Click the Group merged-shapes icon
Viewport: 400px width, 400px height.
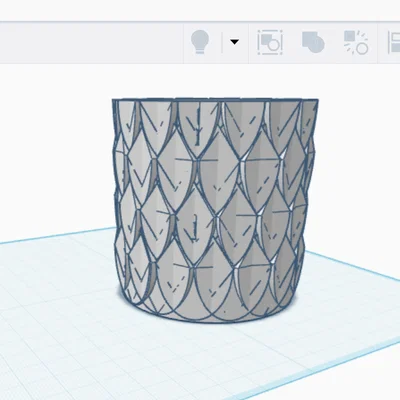[313, 42]
